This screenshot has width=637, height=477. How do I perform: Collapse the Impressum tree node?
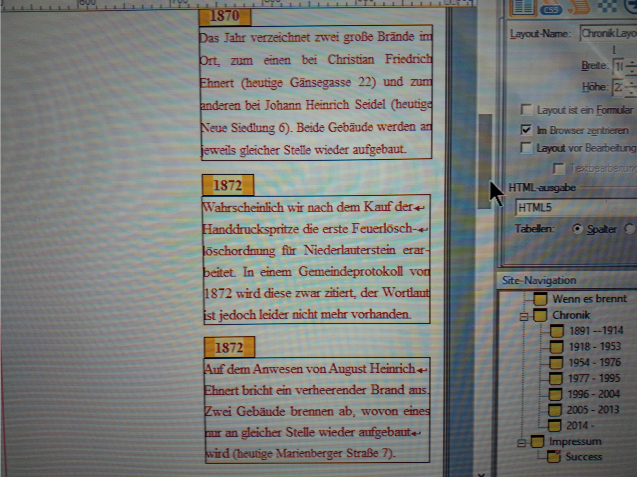point(522,442)
